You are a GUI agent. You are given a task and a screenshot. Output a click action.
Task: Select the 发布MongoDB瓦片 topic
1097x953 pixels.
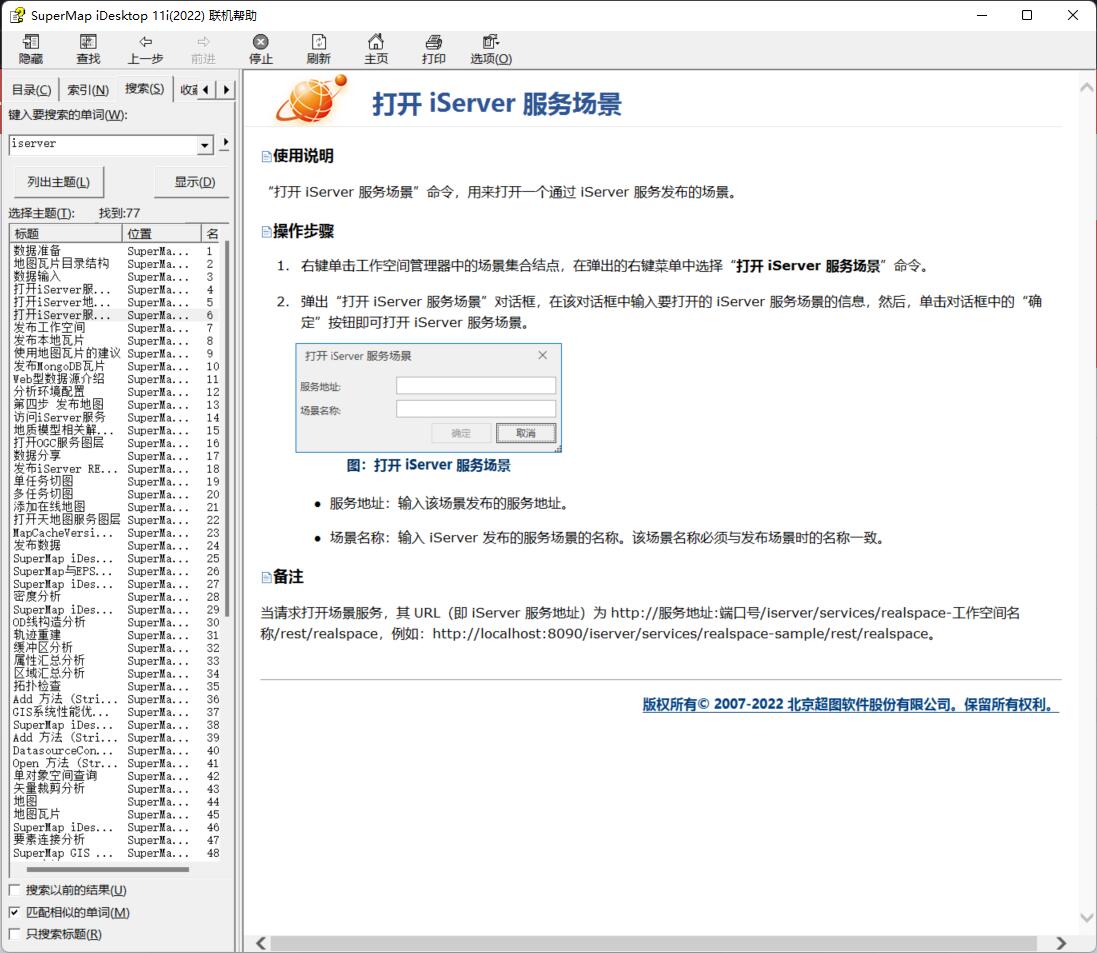(59, 366)
